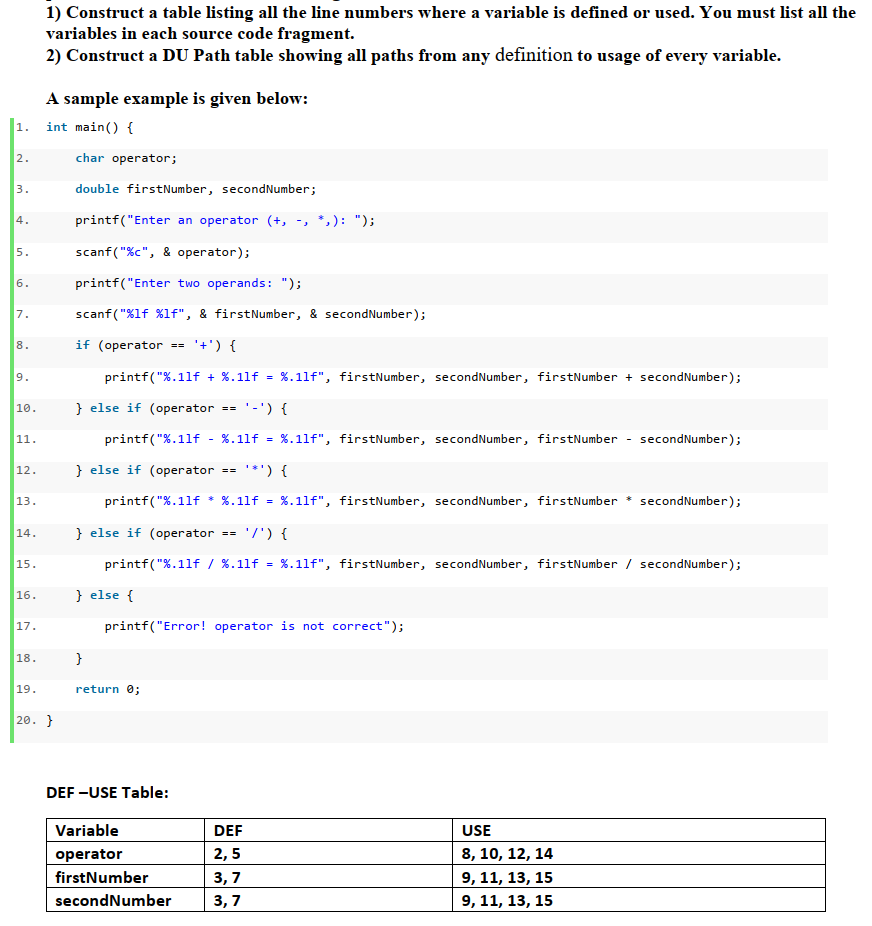Viewport: 872px width, 926px height.
Task: Click 'double firstNumber, secondNumber;' line
Action: (195, 189)
